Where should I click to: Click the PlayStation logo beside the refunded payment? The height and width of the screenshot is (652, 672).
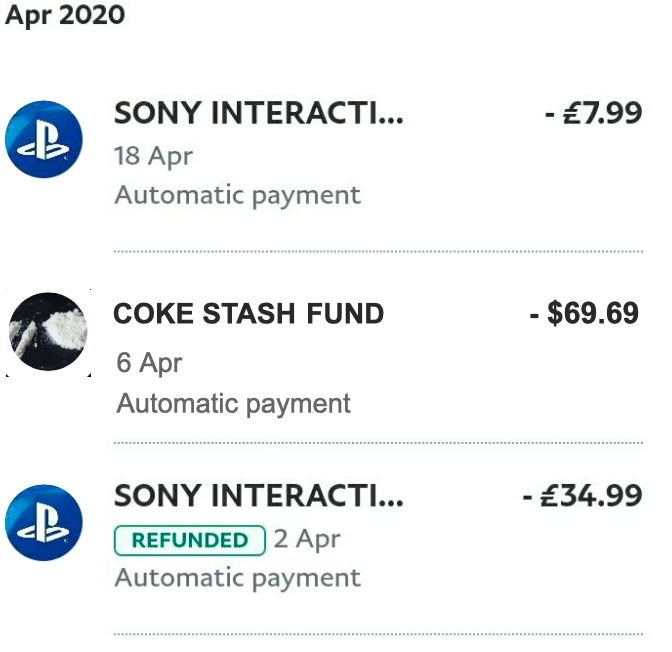click(x=44, y=525)
